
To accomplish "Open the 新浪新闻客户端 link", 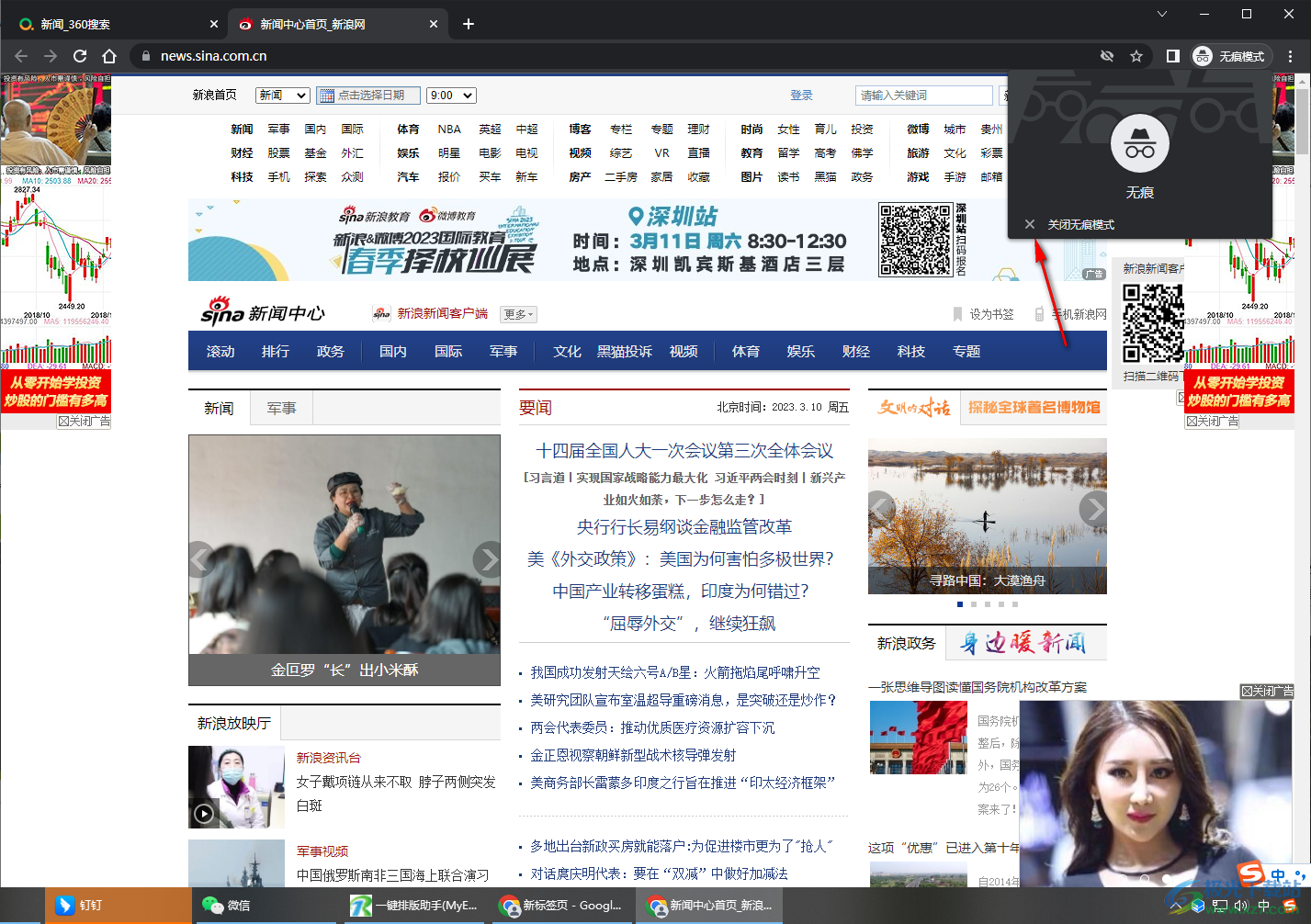I will 443,314.
